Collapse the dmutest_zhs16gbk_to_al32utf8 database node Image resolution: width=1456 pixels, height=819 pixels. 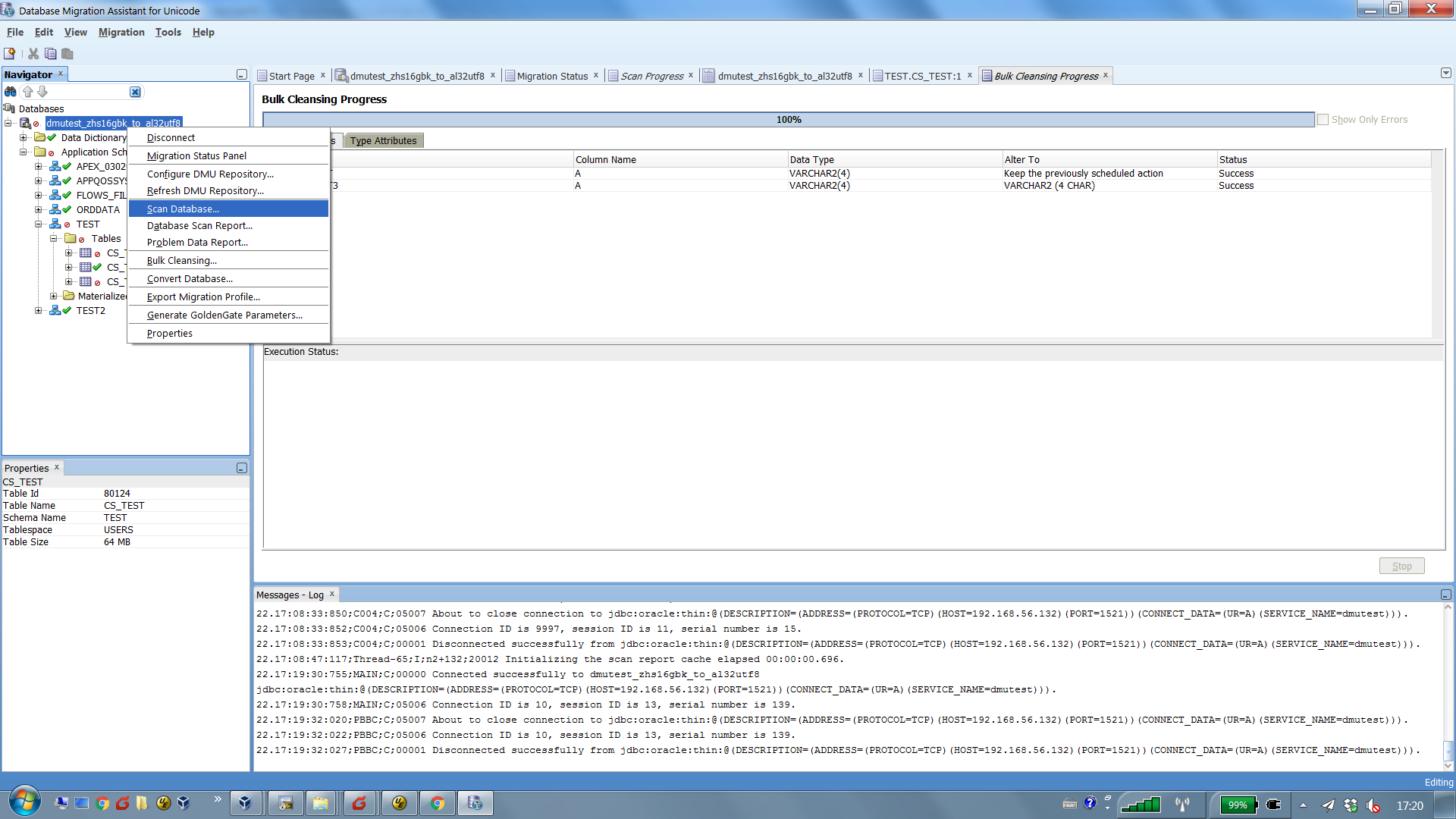point(8,123)
